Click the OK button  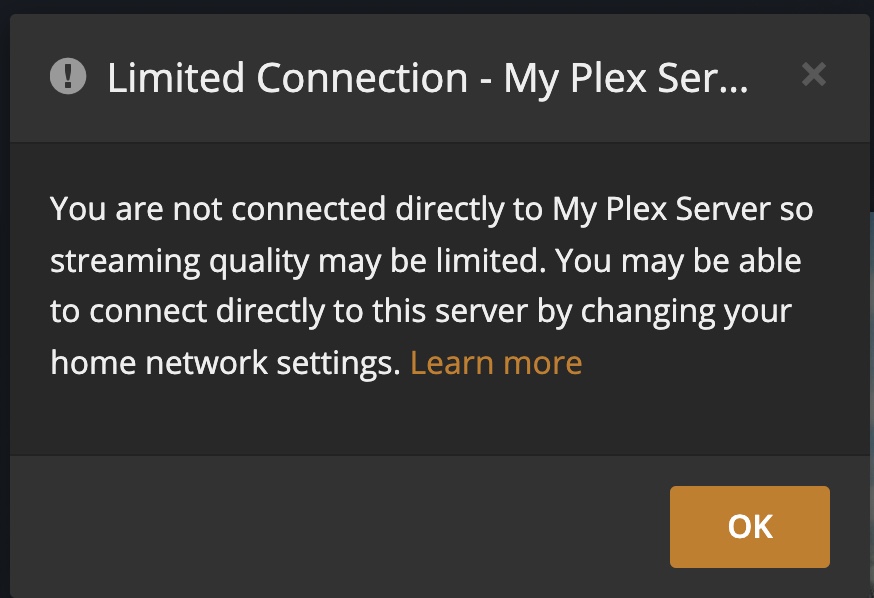coord(750,527)
